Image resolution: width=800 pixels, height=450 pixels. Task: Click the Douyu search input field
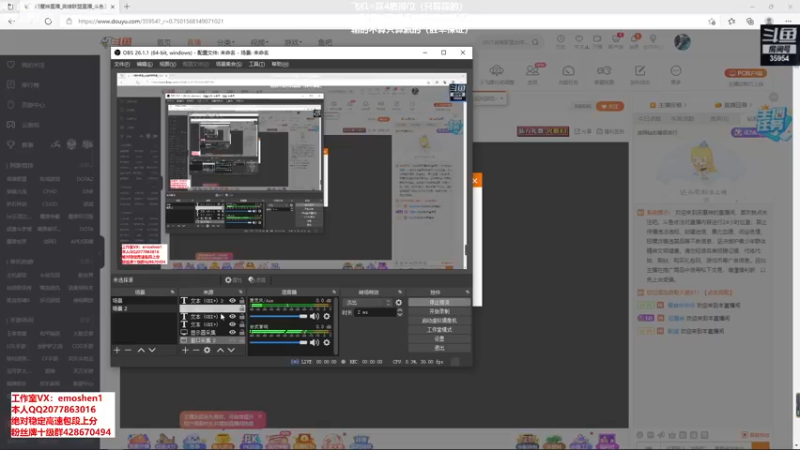[504, 42]
